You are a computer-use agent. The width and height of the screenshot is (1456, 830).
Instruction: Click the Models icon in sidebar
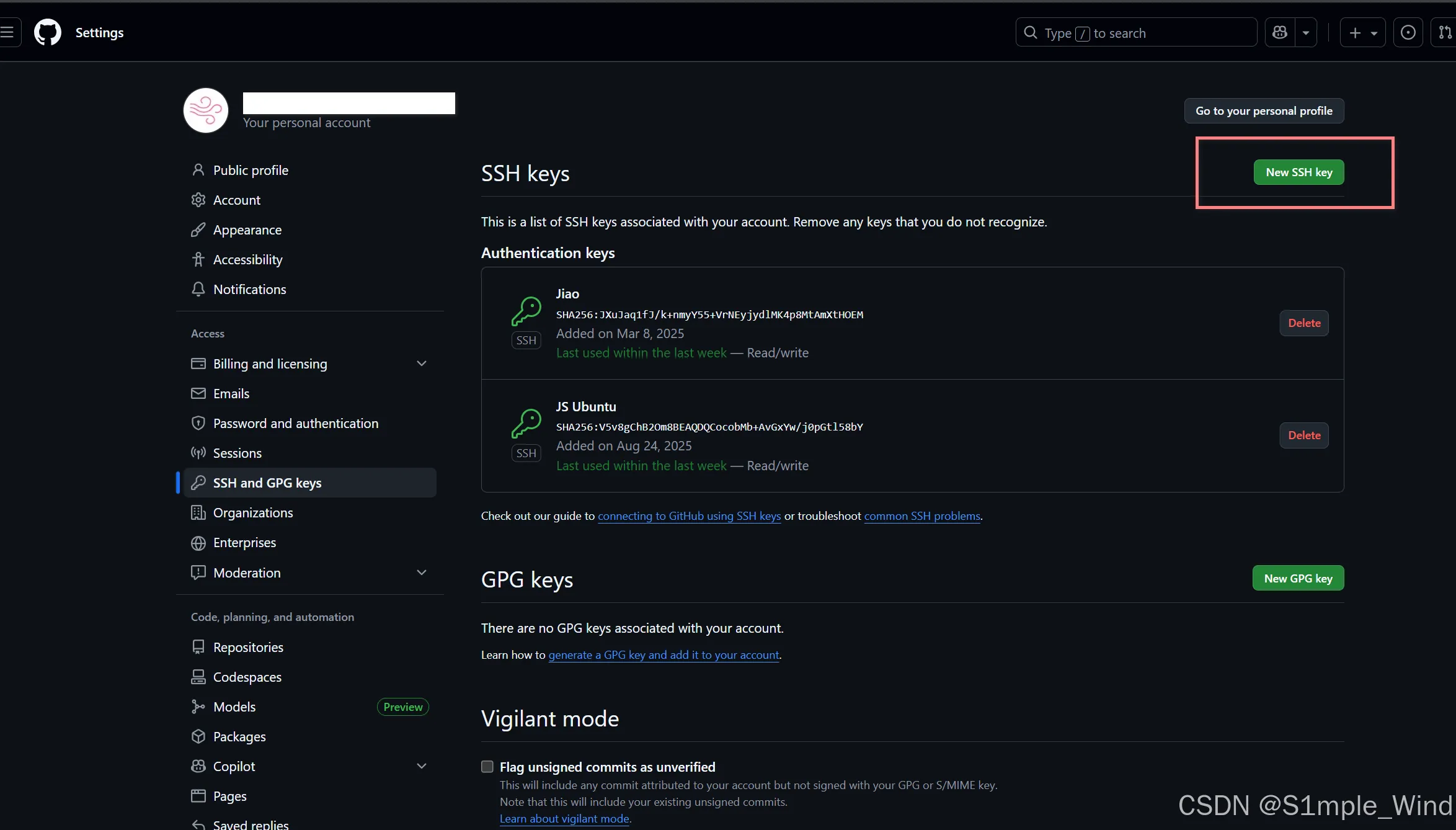pos(198,707)
